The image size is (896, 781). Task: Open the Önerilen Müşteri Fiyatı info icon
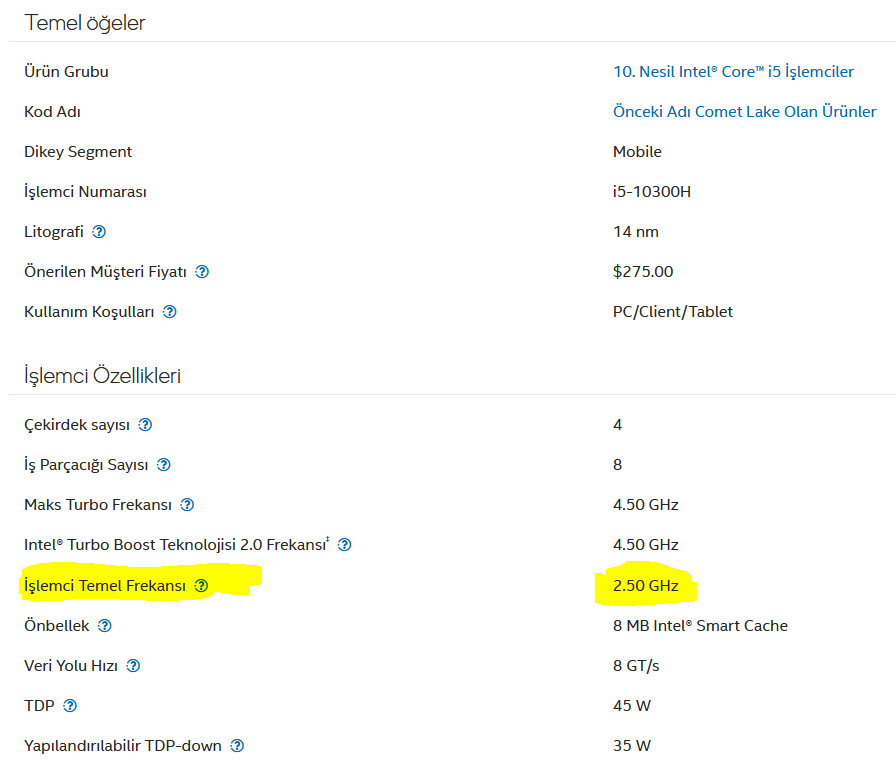click(202, 272)
